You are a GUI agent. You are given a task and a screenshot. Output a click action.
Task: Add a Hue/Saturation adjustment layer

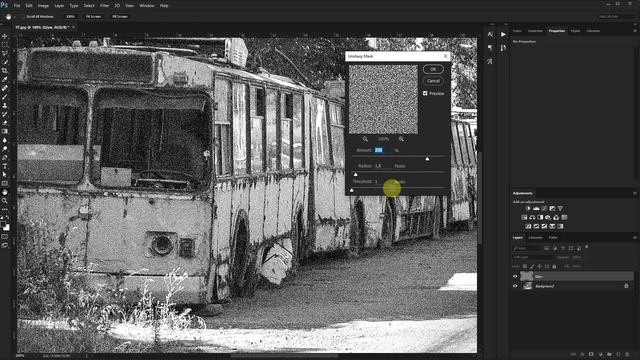tap(524, 218)
